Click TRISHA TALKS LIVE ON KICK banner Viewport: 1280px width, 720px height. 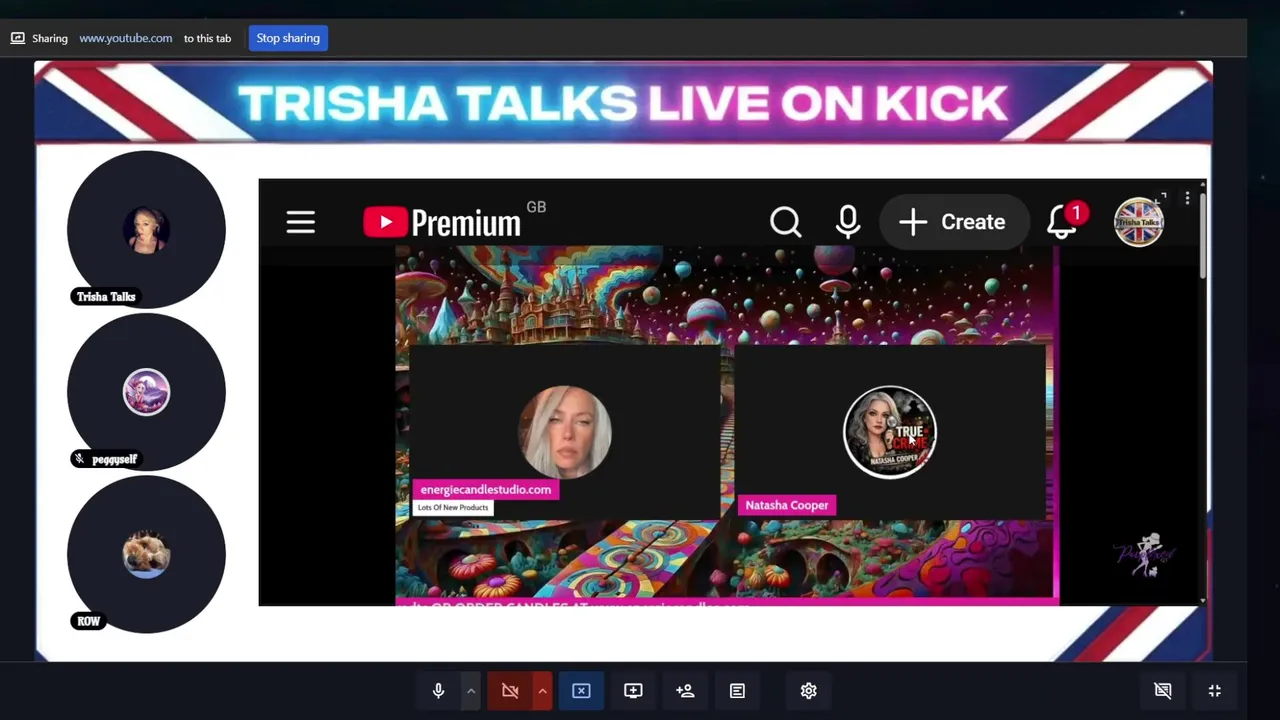[622, 102]
